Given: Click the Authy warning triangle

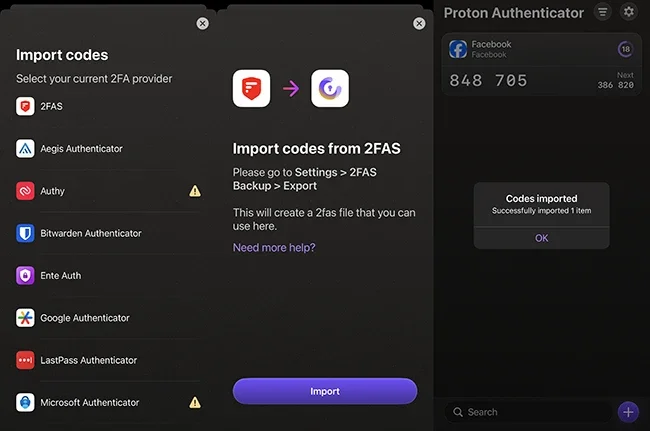Looking at the screenshot, I should click(195, 191).
